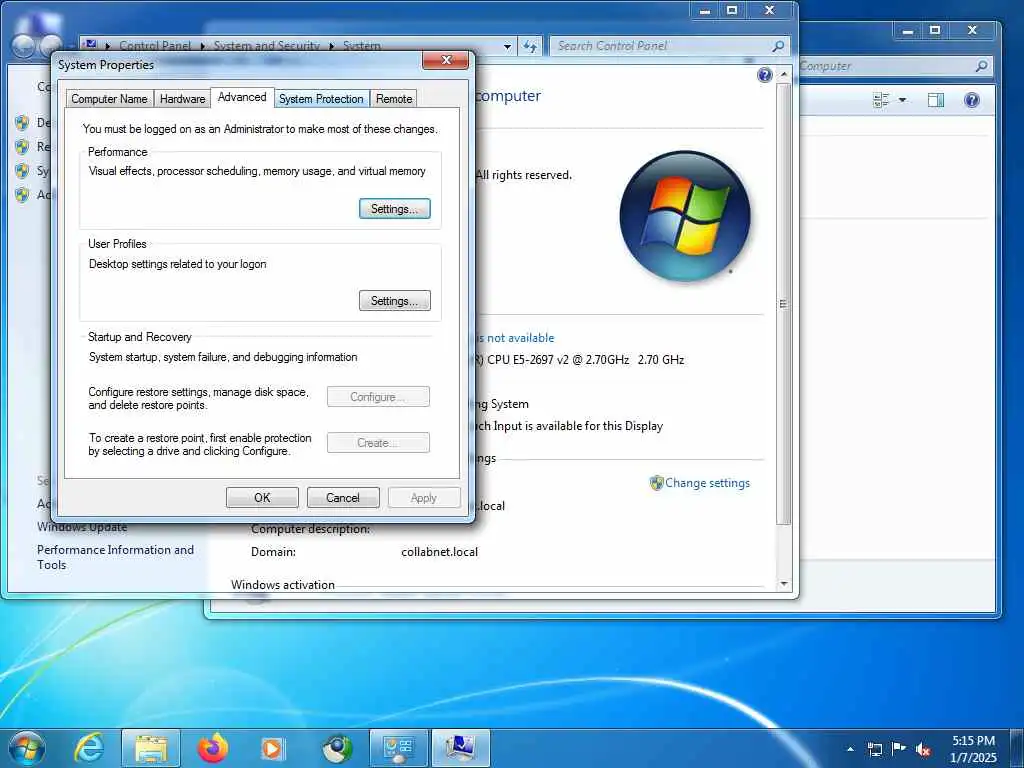The image size is (1024, 768).
Task: Open the Remote tab
Action: [394, 99]
